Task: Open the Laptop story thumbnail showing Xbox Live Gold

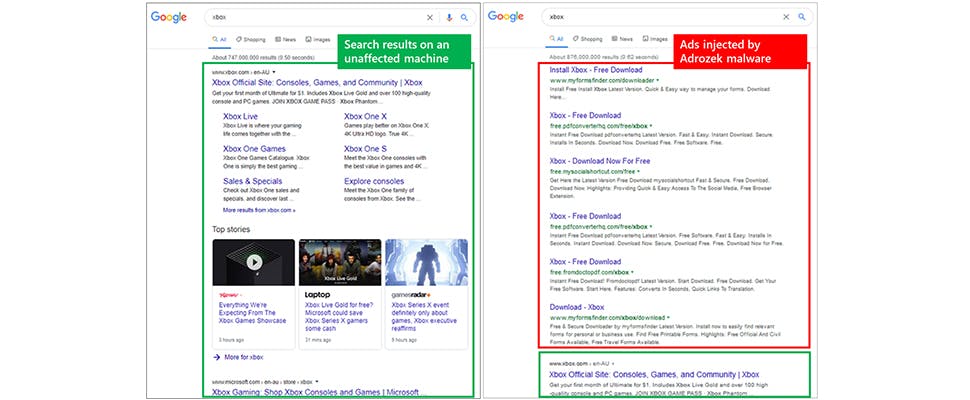Action: click(340, 262)
